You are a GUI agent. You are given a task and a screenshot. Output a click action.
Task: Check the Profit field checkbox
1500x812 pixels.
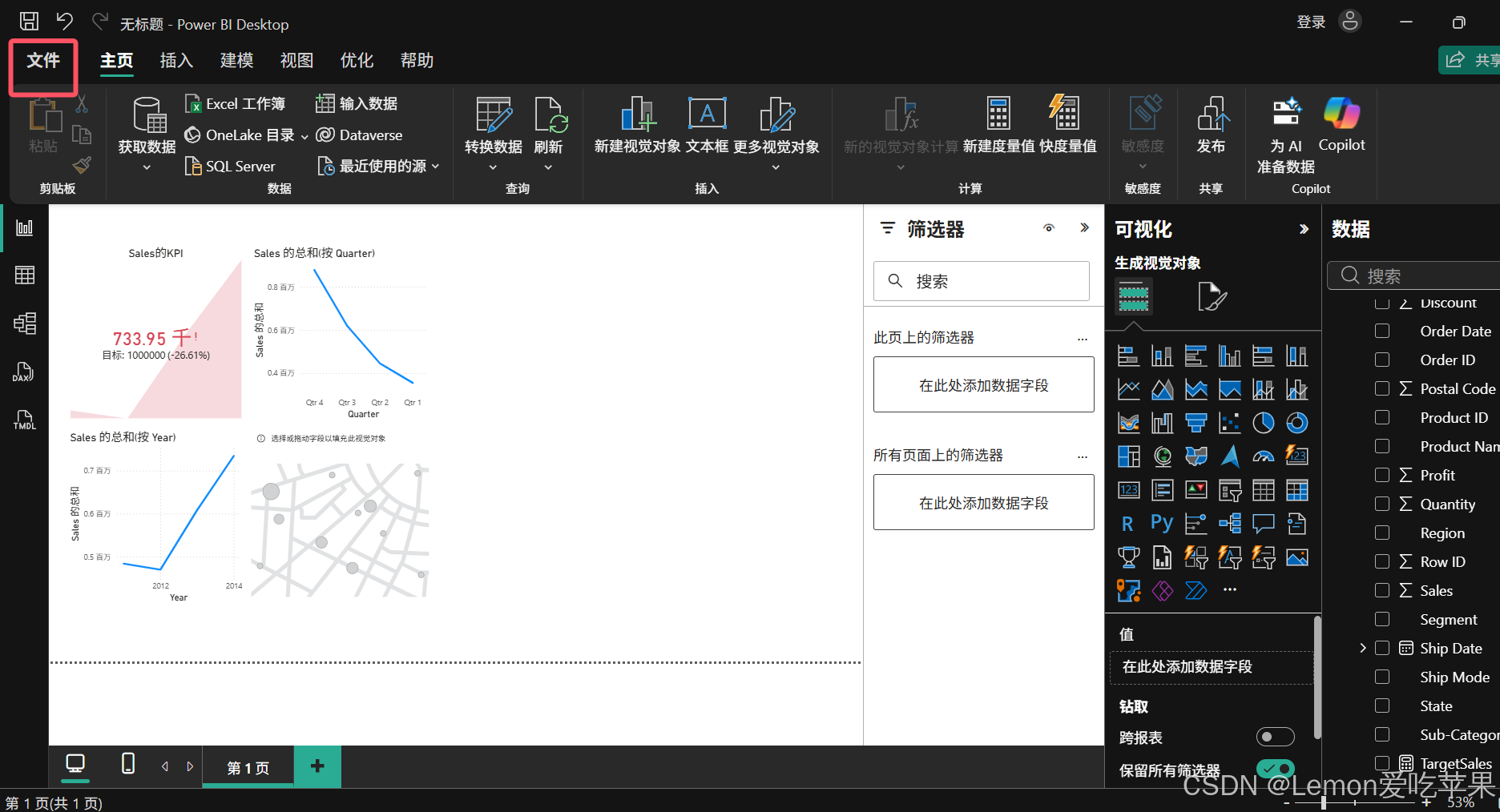click(x=1382, y=475)
